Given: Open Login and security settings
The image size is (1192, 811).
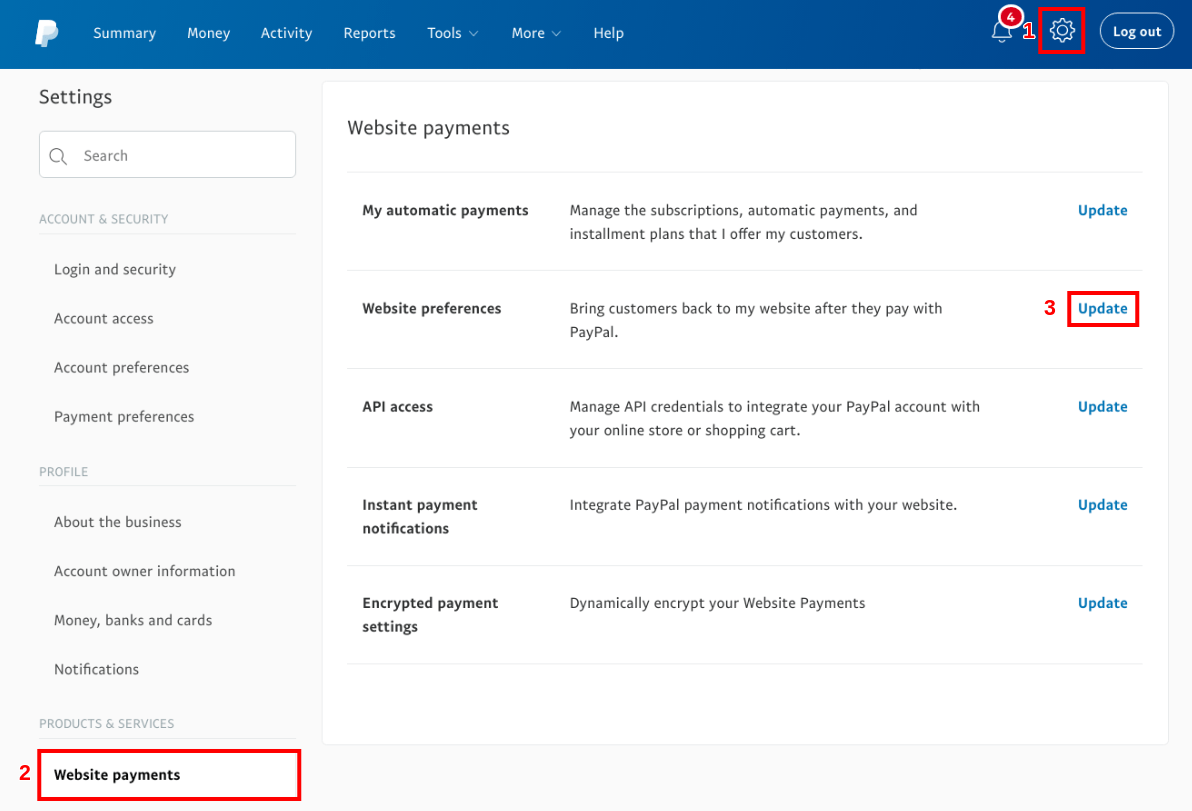Looking at the screenshot, I should click(115, 270).
